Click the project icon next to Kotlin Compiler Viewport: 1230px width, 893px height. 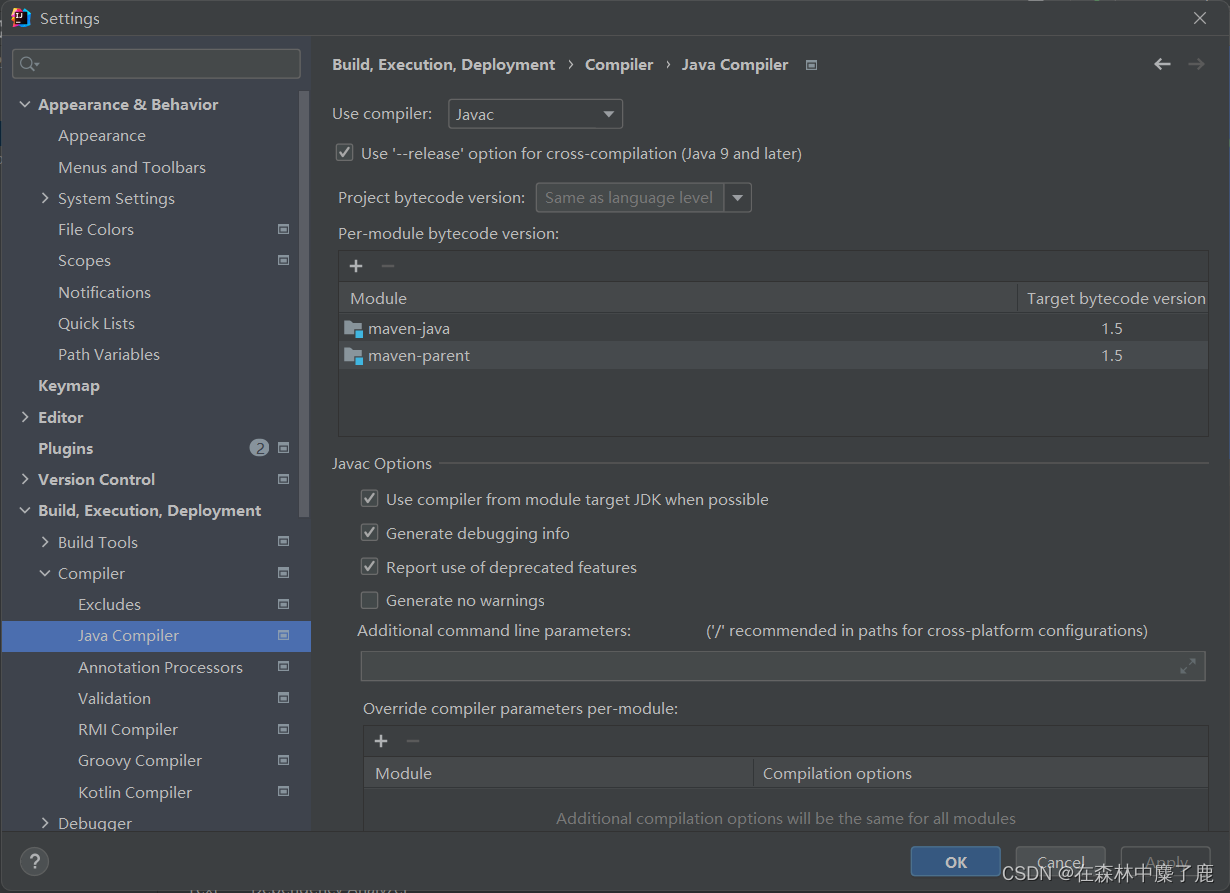click(284, 792)
